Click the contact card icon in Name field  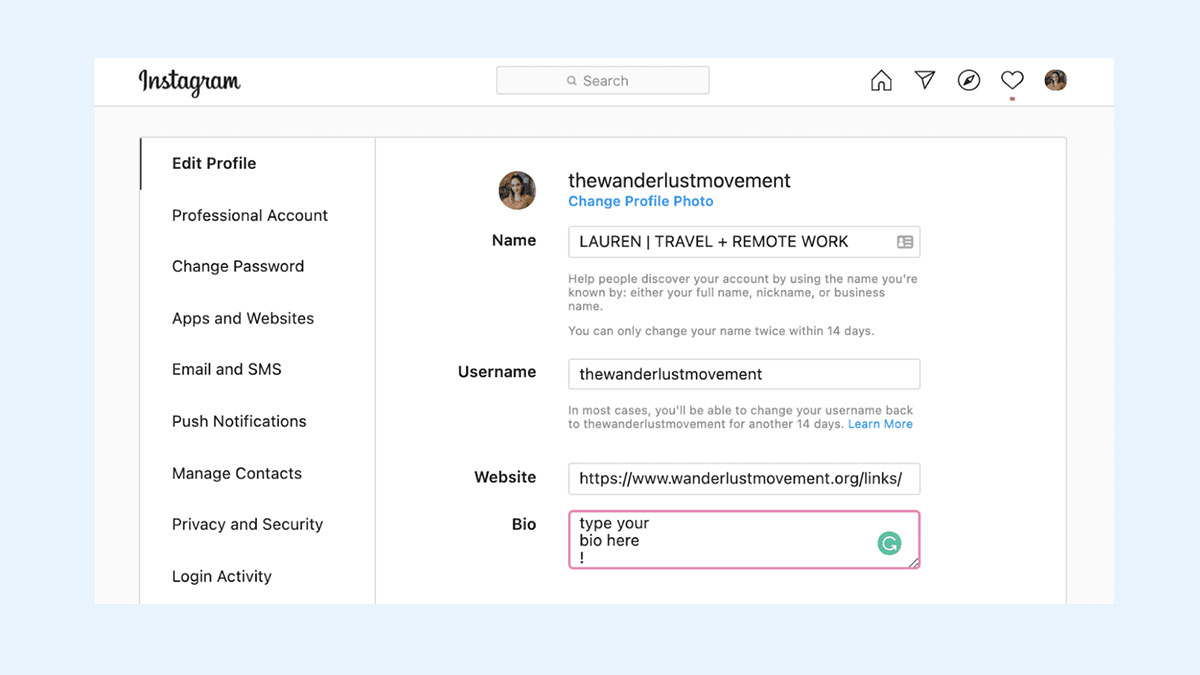[905, 242]
